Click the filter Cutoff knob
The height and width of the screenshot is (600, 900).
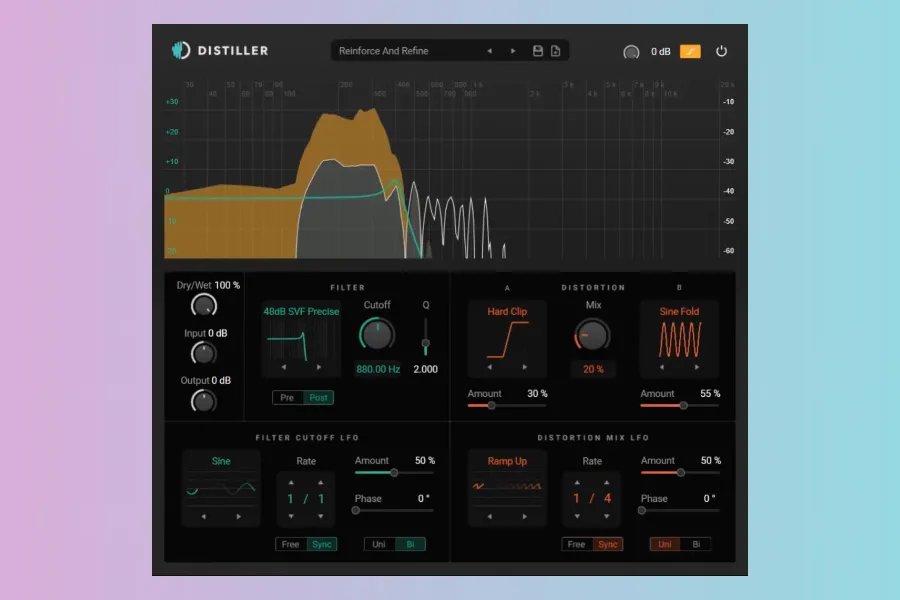click(x=377, y=335)
